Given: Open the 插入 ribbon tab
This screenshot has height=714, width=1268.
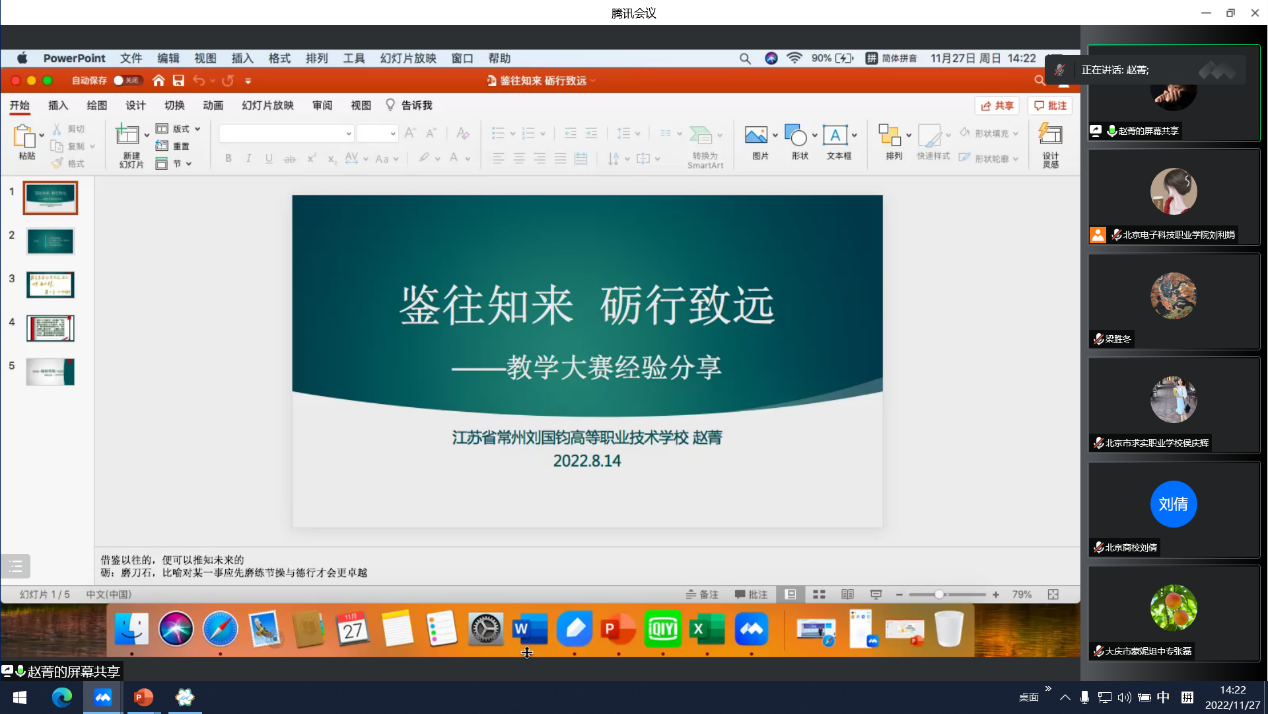Looking at the screenshot, I should [58, 105].
